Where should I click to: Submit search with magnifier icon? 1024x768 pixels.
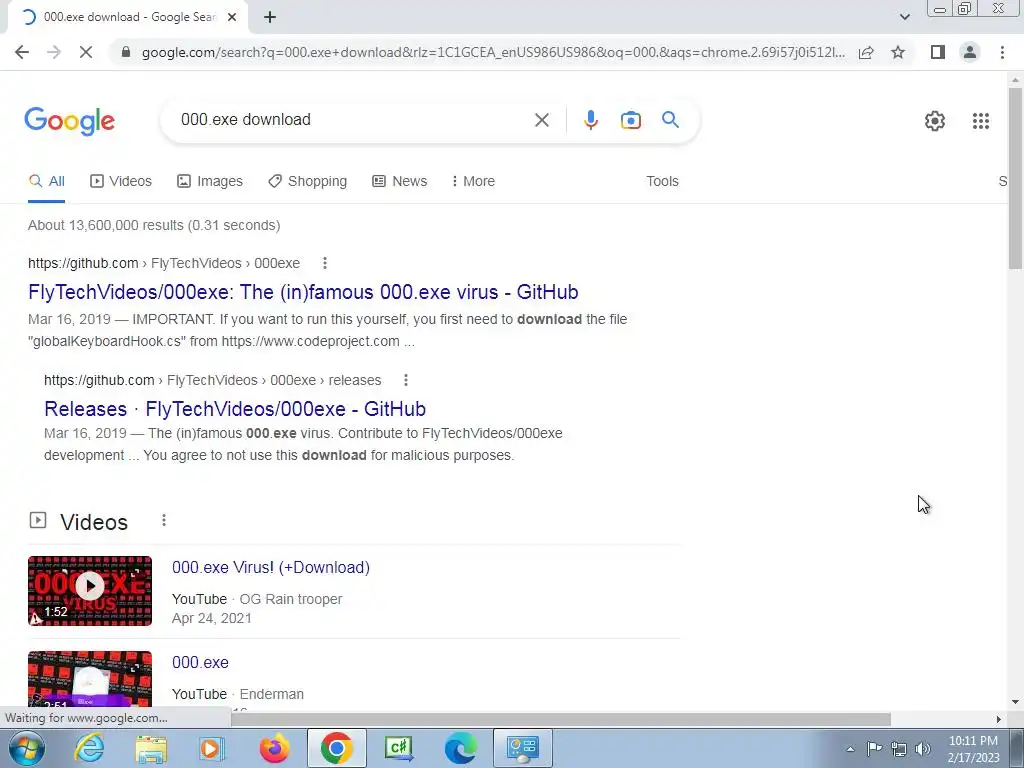670,120
